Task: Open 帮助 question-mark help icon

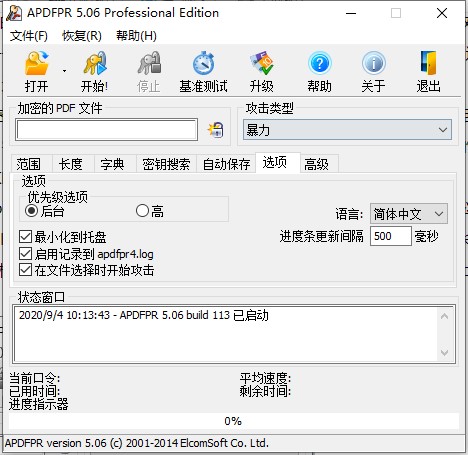Action: point(319,63)
